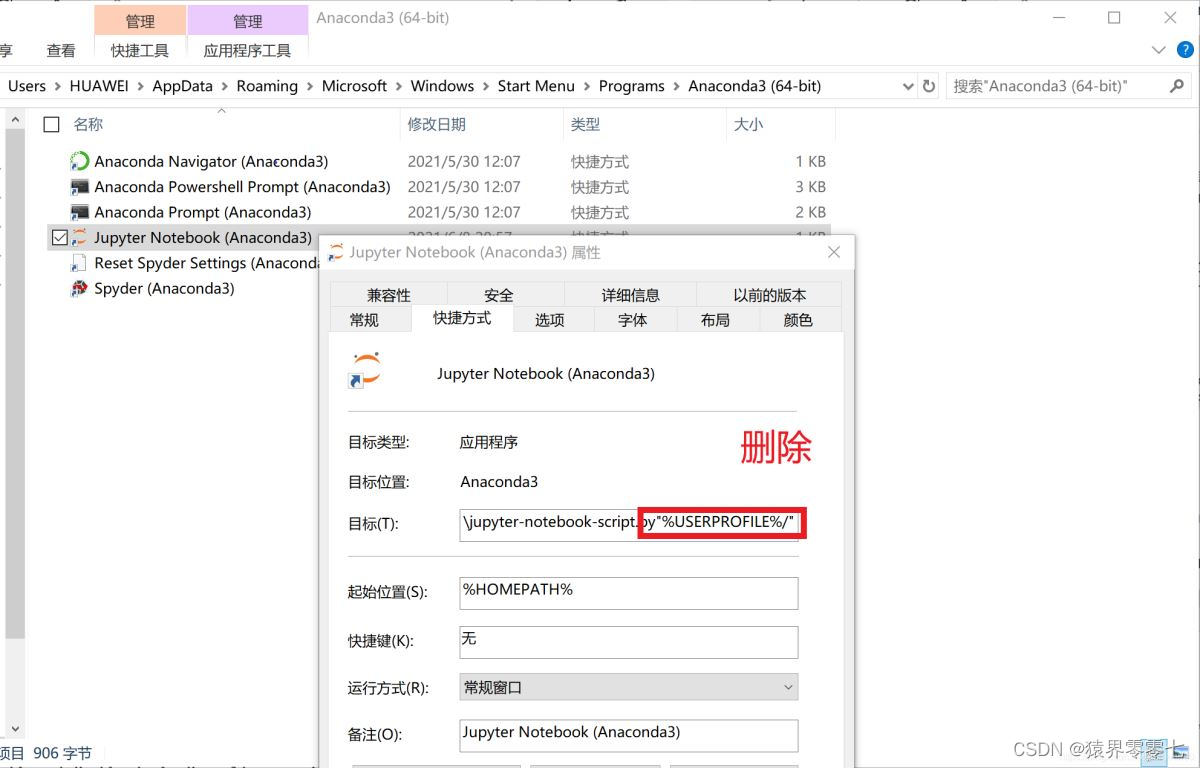
Task: Select the Spyder (Anaconda3) file name
Action: tap(164, 289)
